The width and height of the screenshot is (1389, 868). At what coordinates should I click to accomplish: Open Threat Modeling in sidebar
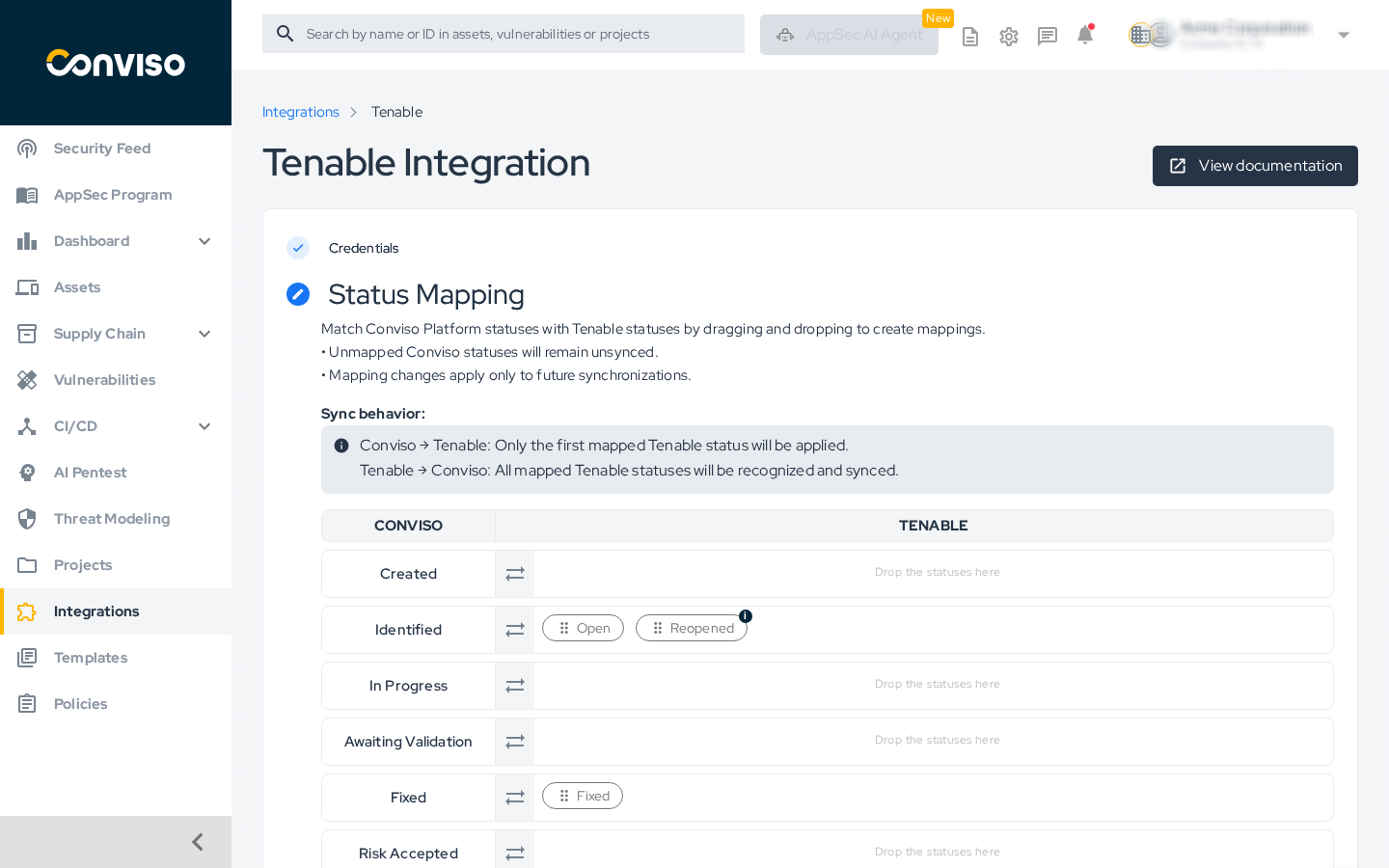(116, 519)
